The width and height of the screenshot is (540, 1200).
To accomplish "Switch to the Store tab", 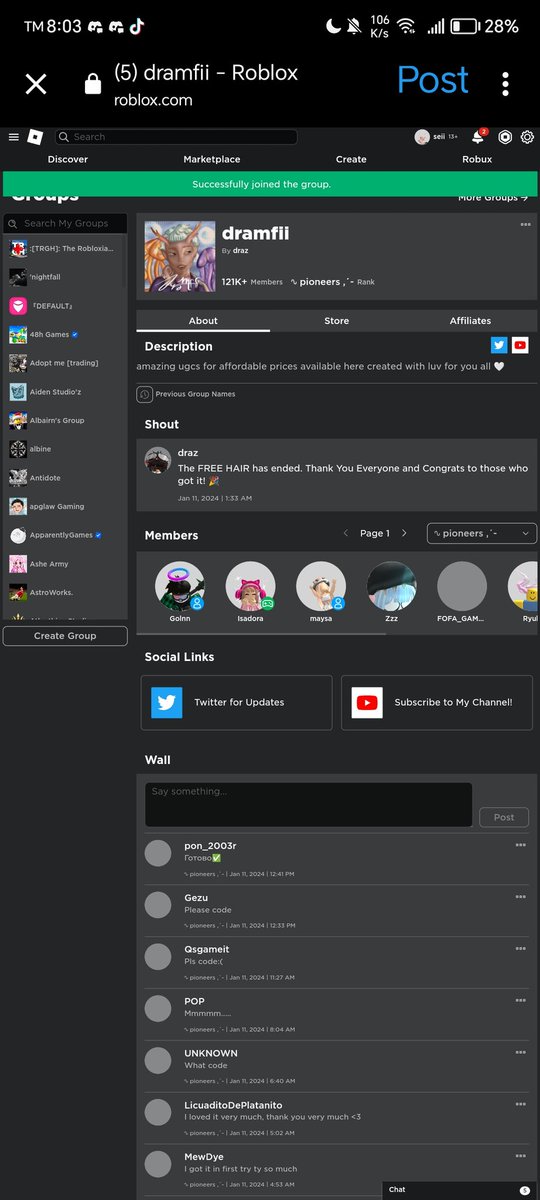I will tap(337, 321).
